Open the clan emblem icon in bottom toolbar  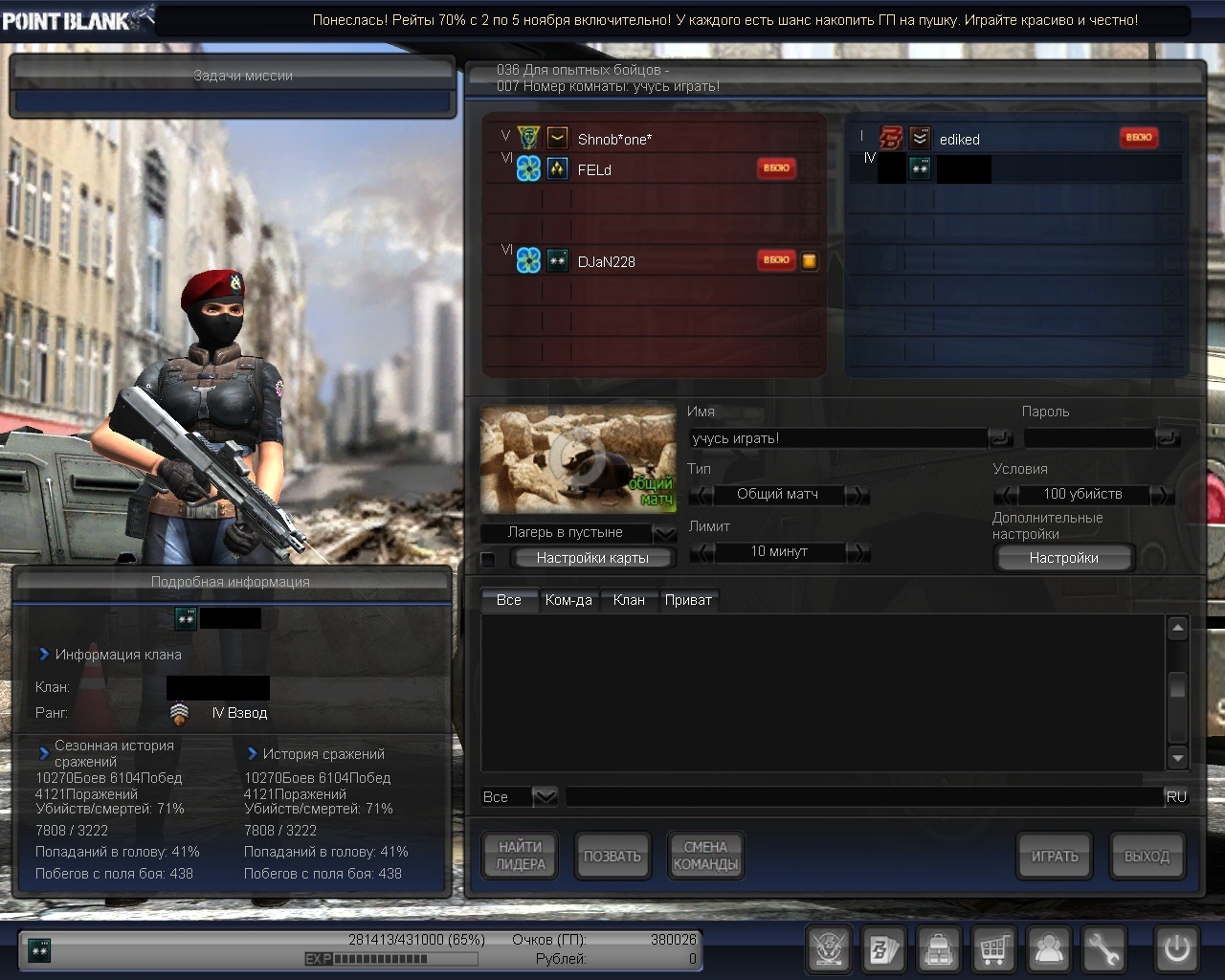[829, 949]
